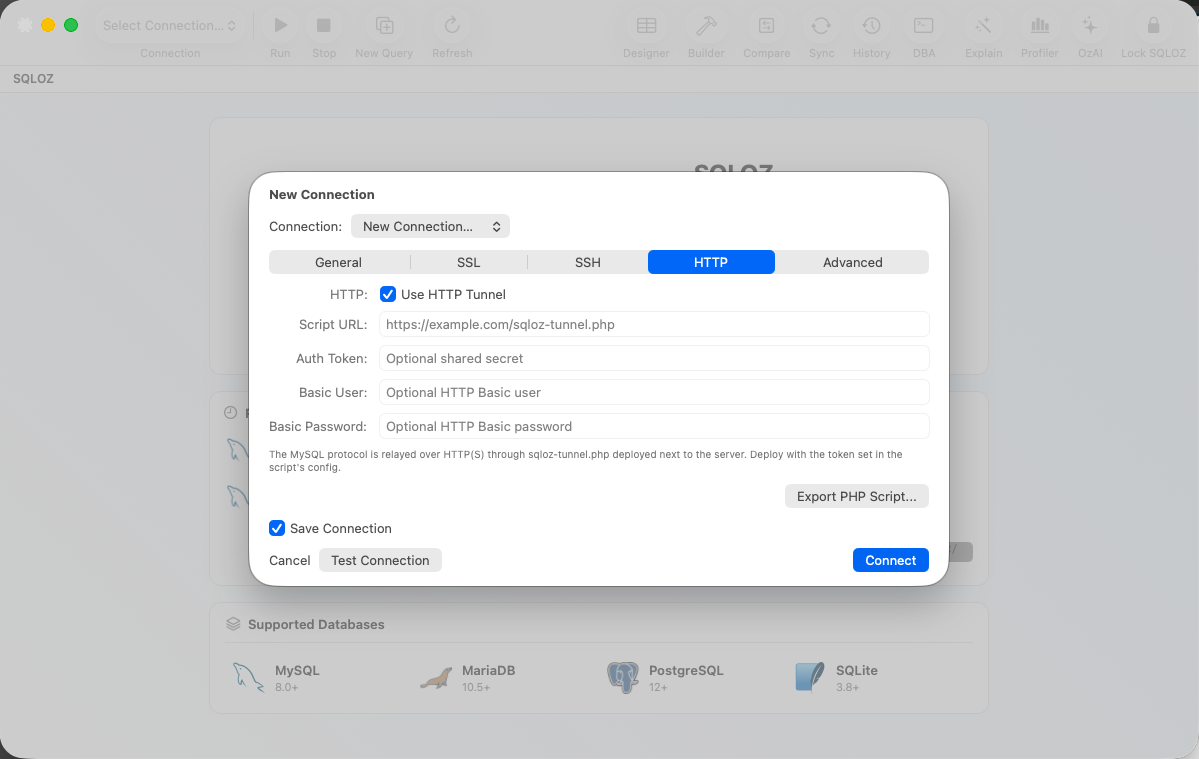Show query History
1199x759 pixels.
coord(872,25)
